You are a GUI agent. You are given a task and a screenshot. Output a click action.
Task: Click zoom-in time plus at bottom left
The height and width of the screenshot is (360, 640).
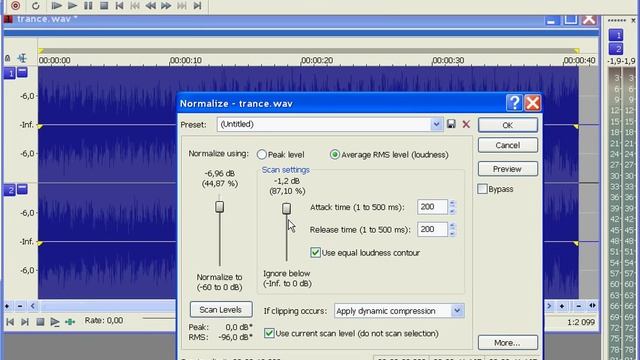[7, 306]
